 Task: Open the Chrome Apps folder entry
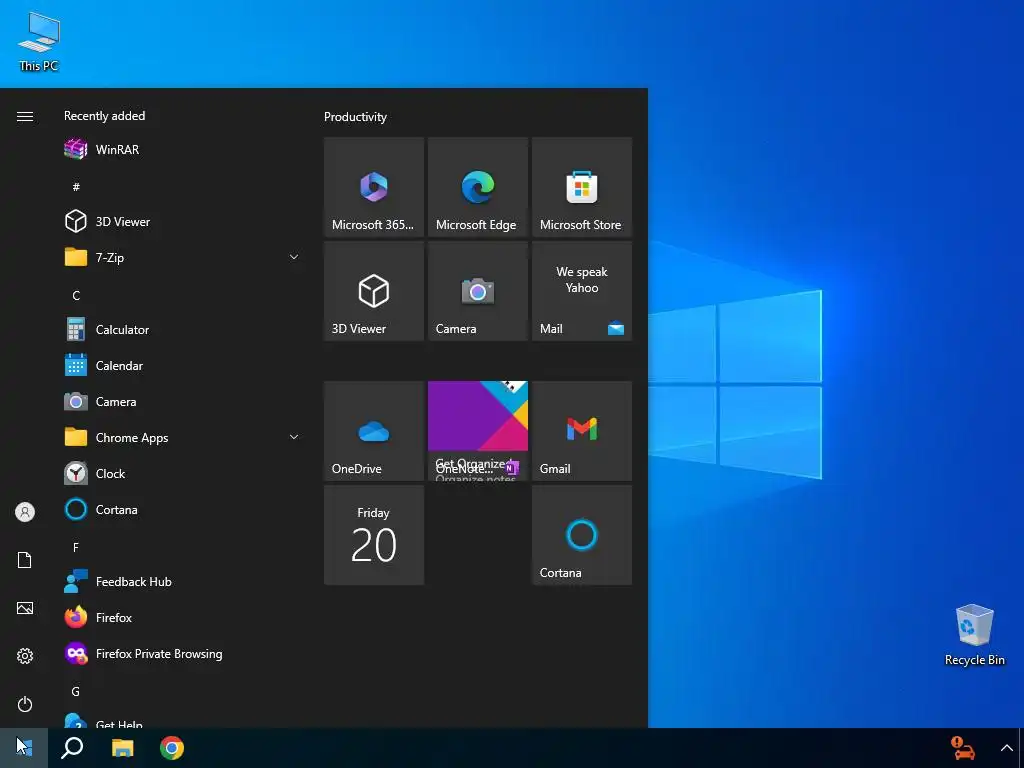[x=182, y=438]
